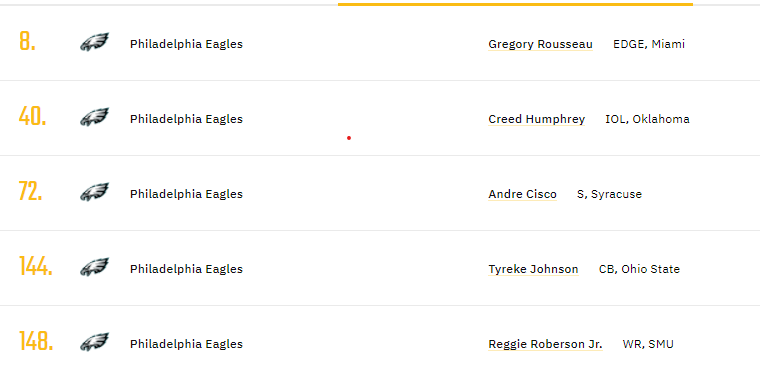Open Reggie Roberson Jr.'s player link
This screenshot has height=379, width=760.
pos(545,344)
